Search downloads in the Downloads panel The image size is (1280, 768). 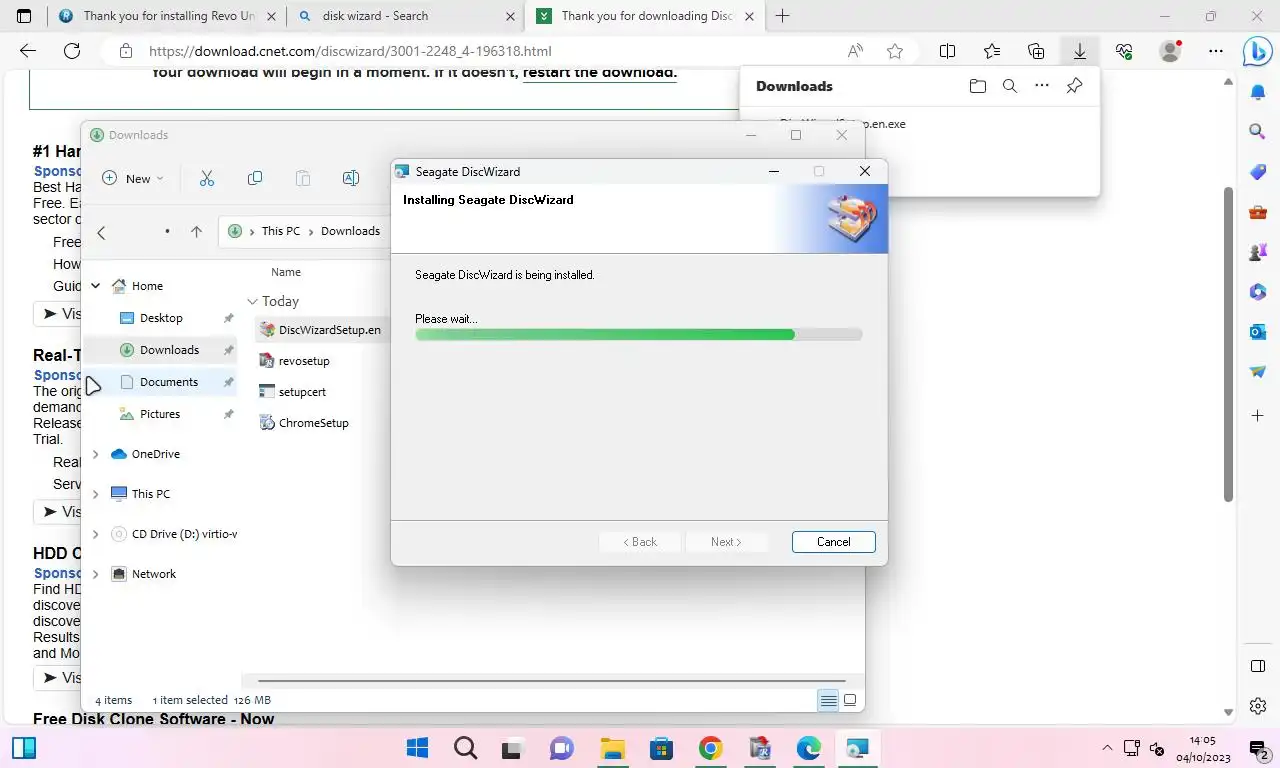[1010, 86]
